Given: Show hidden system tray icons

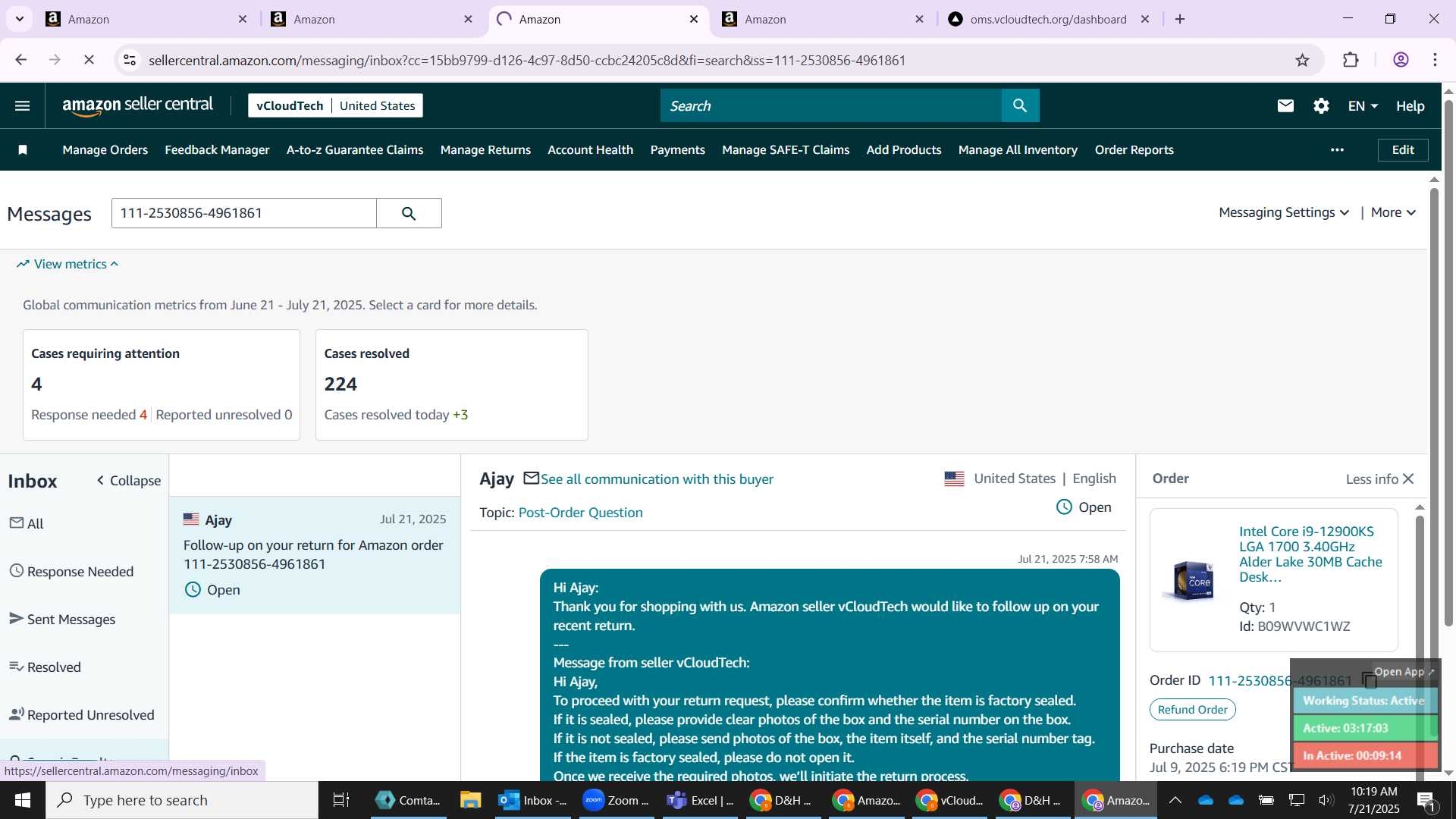Looking at the screenshot, I should (1175, 800).
